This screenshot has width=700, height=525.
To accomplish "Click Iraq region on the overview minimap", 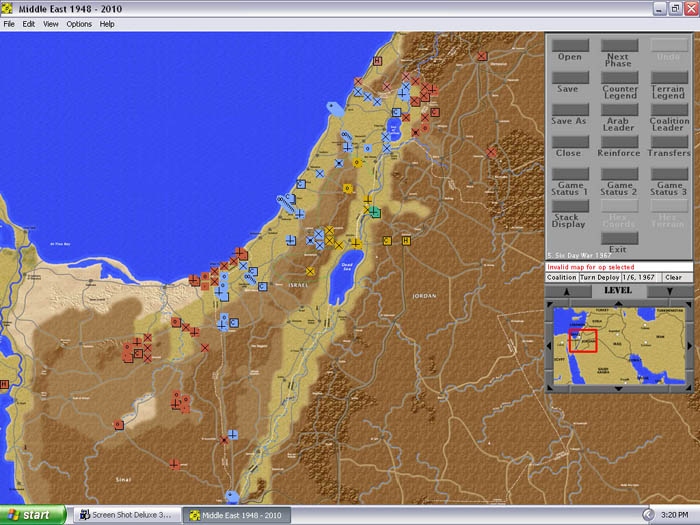I will point(617,344).
